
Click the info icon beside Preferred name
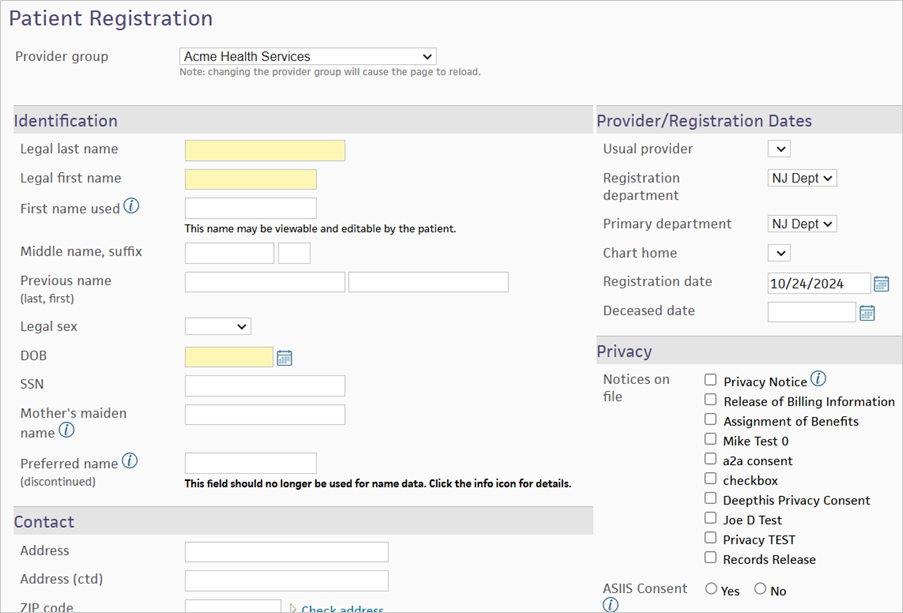pos(130,461)
